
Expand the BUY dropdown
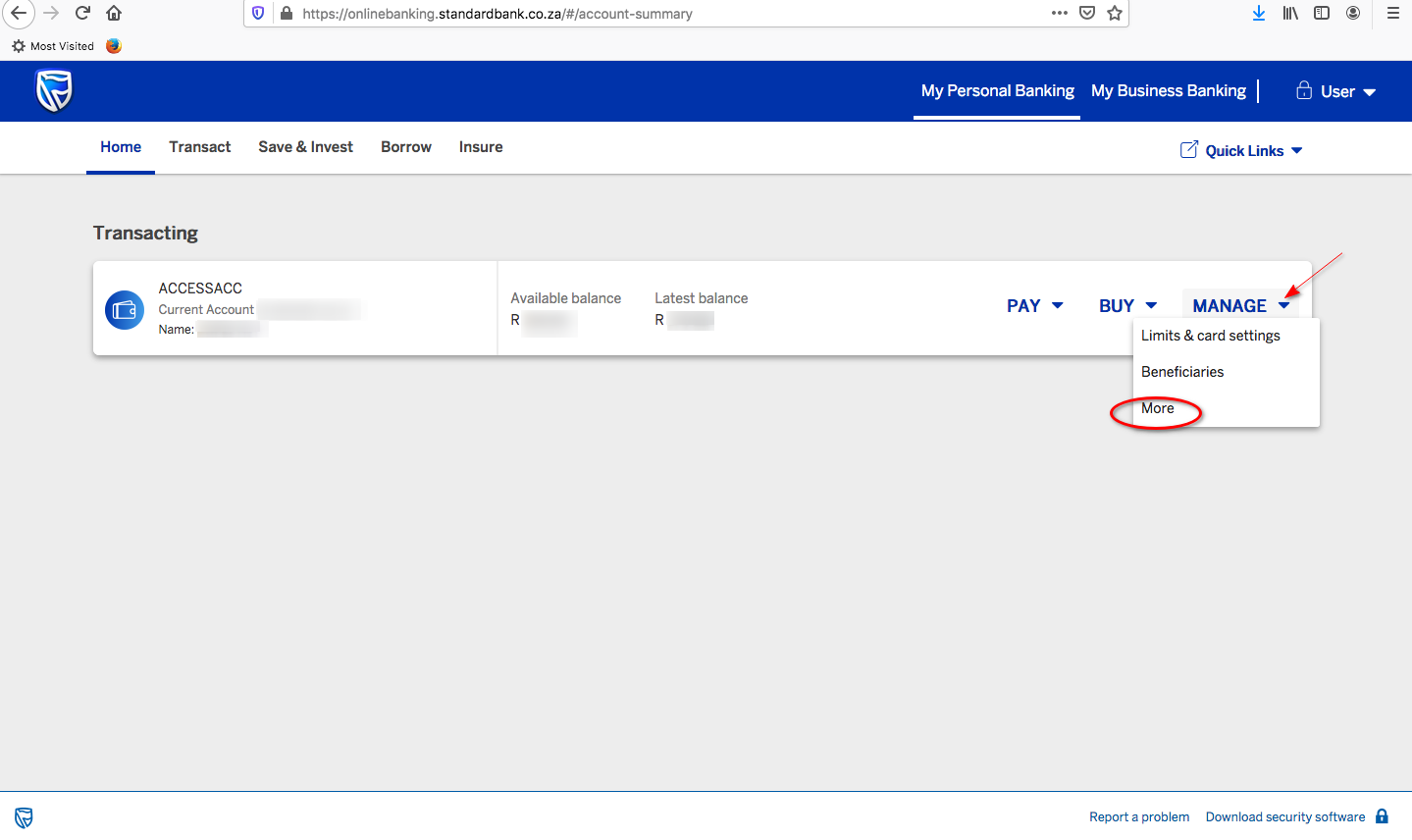coord(1127,306)
